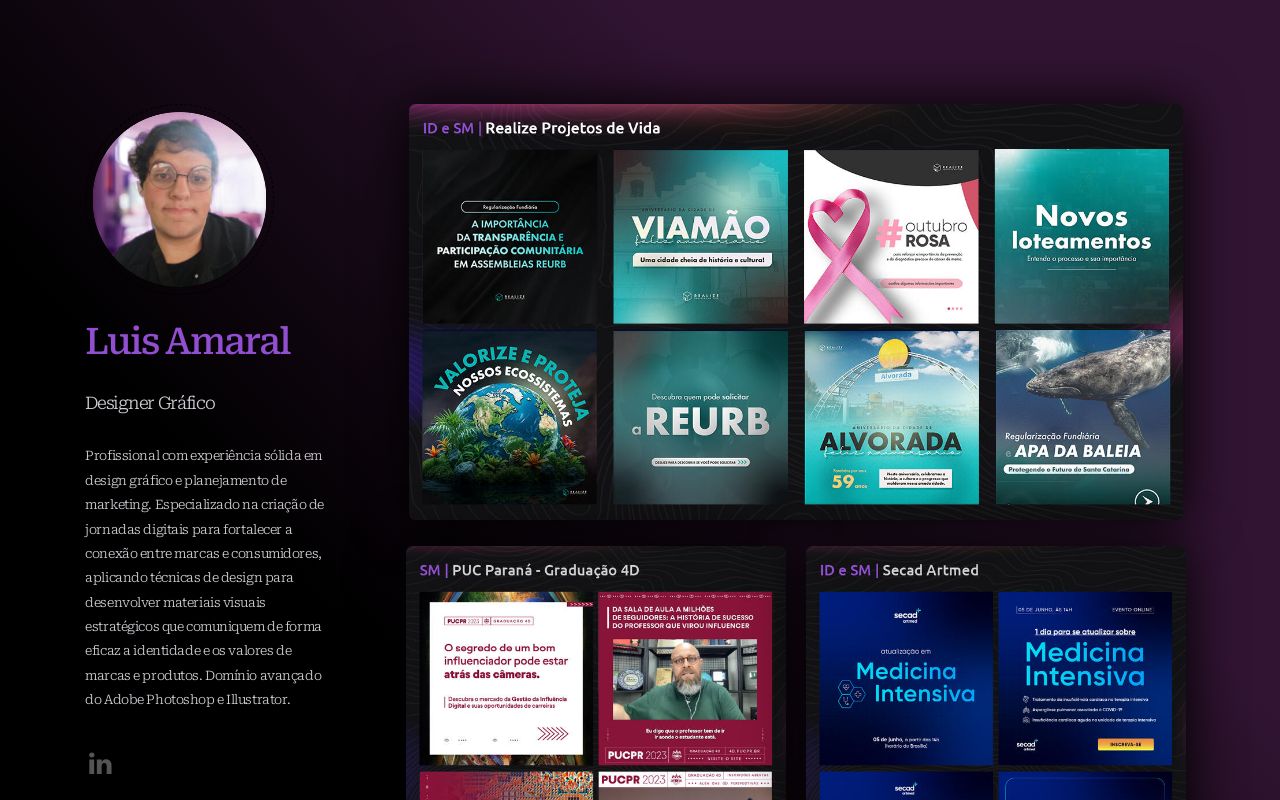The height and width of the screenshot is (800, 1280).
Task: Click Inscreva-se on the Medicina Intensiva event post
Action: [1125, 745]
